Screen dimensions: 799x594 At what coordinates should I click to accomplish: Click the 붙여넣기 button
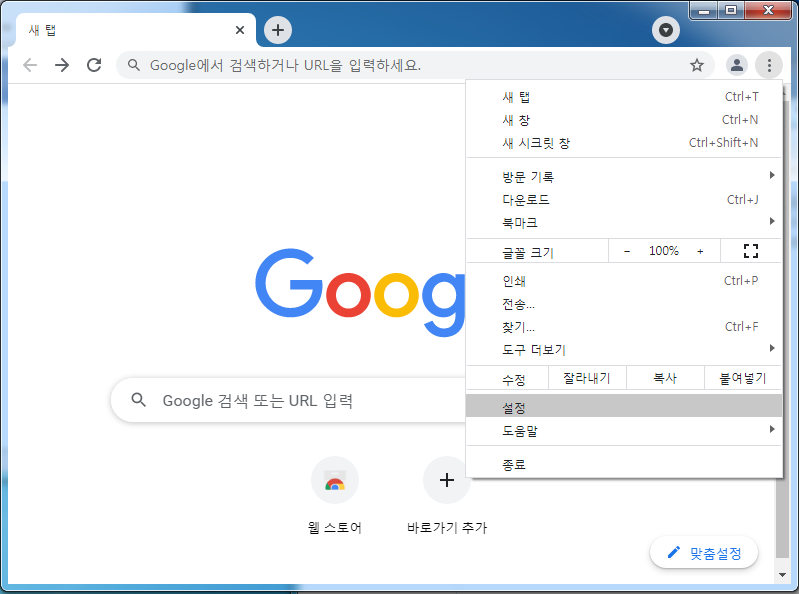[x=743, y=378]
